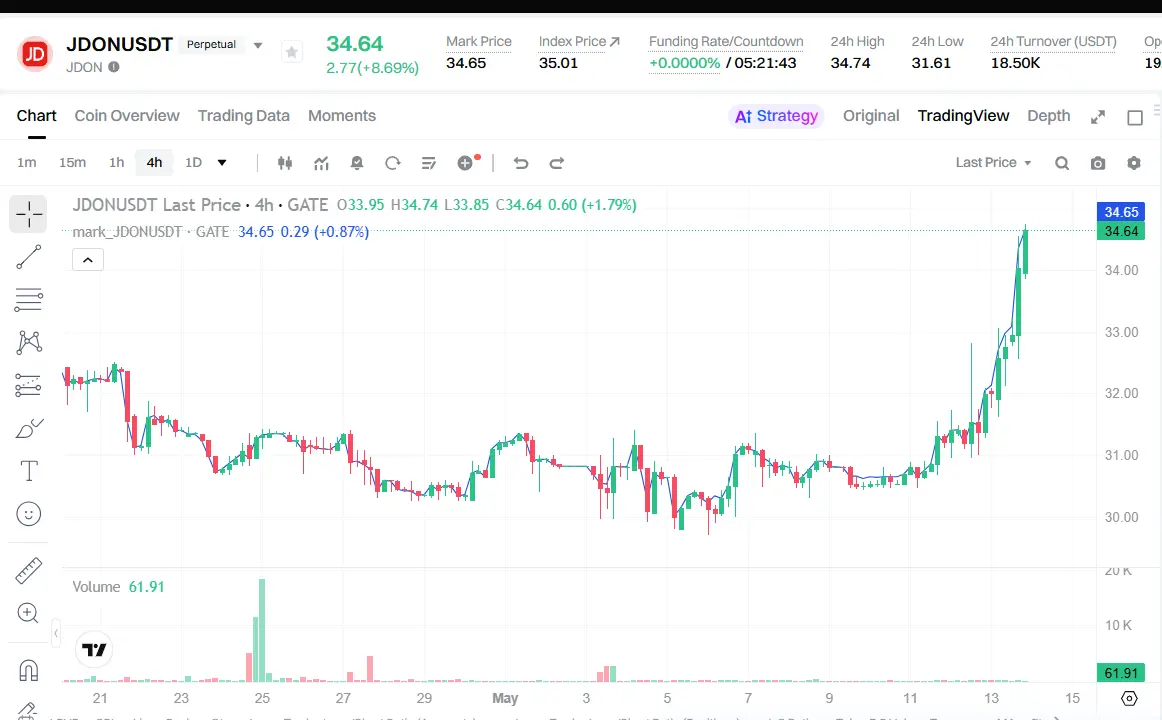Open the bar replay tool

click(393, 163)
